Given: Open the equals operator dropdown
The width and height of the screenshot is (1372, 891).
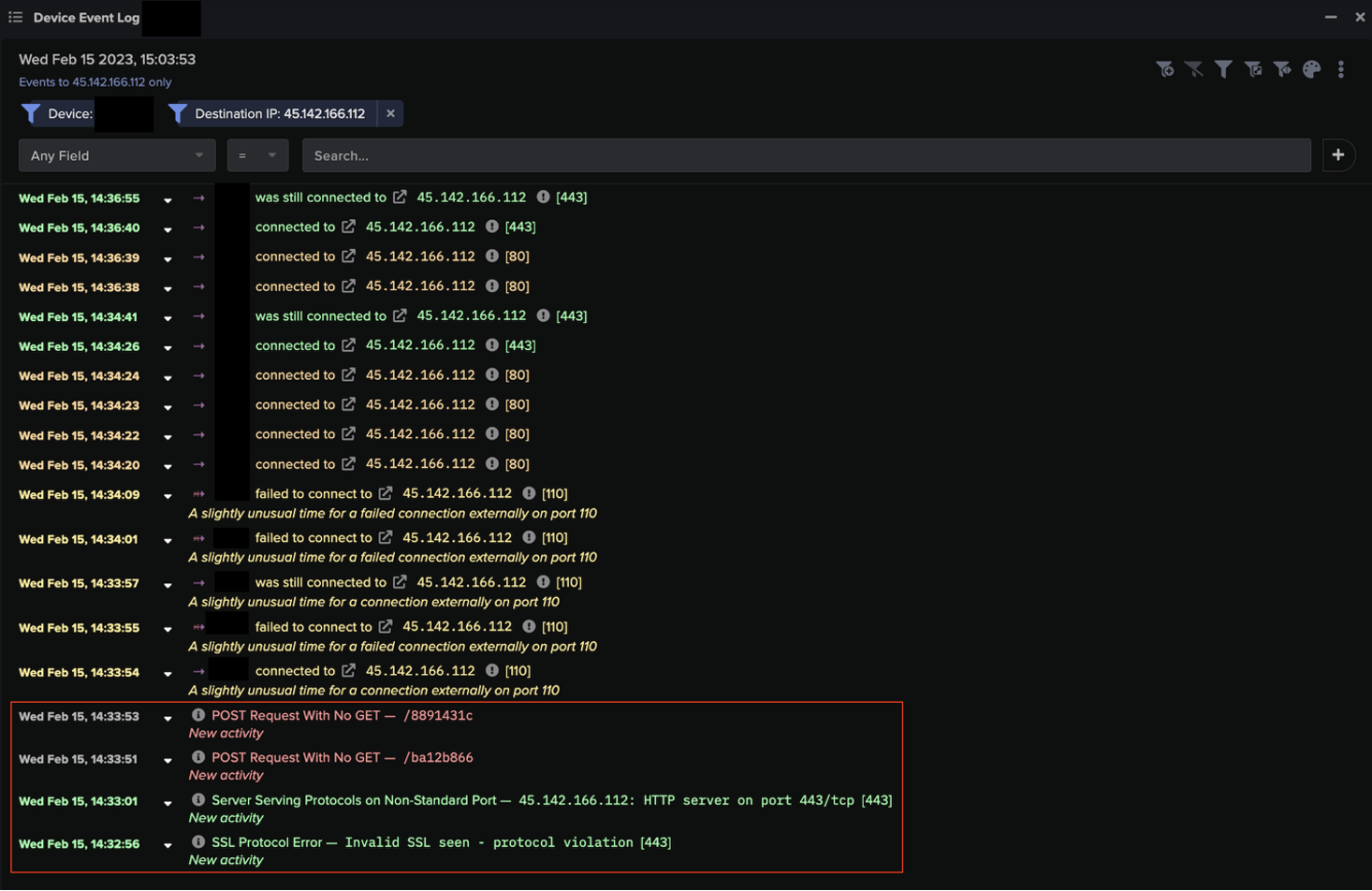Looking at the screenshot, I should pyautogui.click(x=257, y=155).
